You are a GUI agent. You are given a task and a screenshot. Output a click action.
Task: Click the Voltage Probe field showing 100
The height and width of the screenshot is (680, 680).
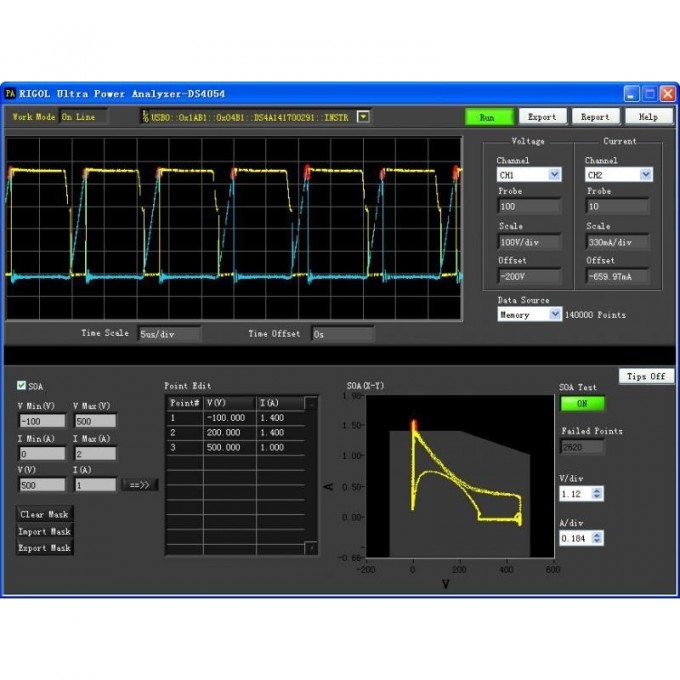[529, 206]
